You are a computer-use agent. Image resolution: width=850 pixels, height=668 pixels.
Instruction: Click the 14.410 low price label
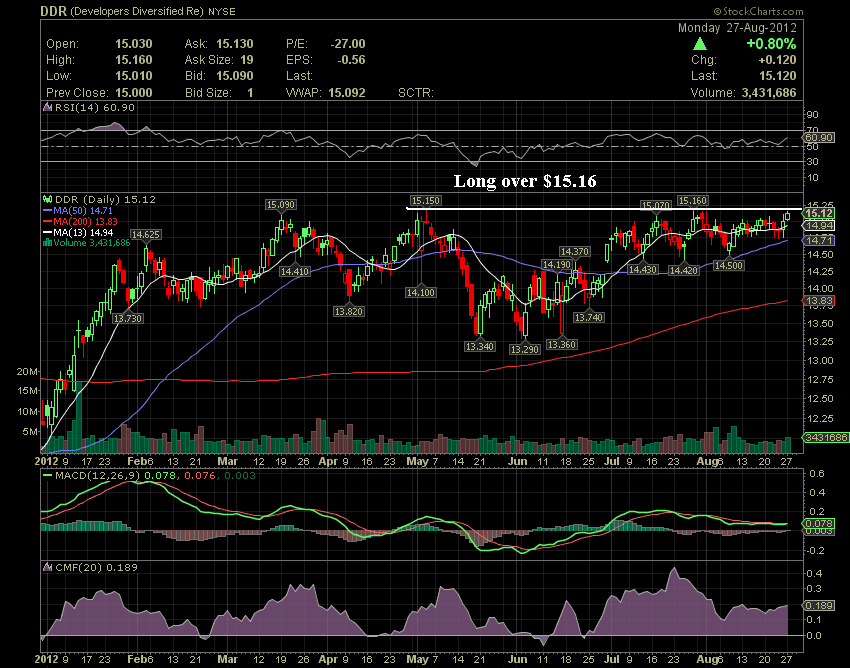295,271
